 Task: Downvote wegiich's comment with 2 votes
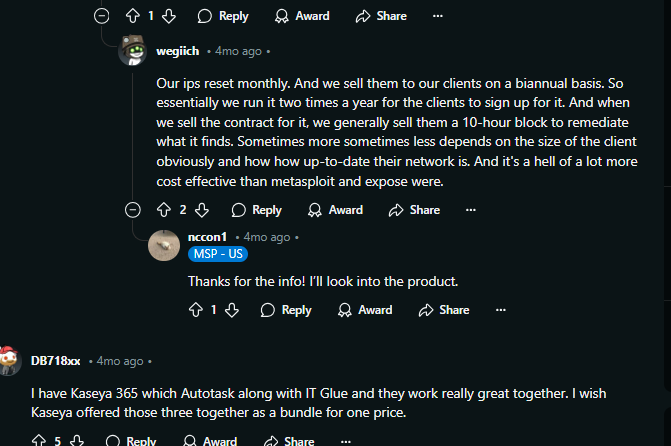point(202,210)
